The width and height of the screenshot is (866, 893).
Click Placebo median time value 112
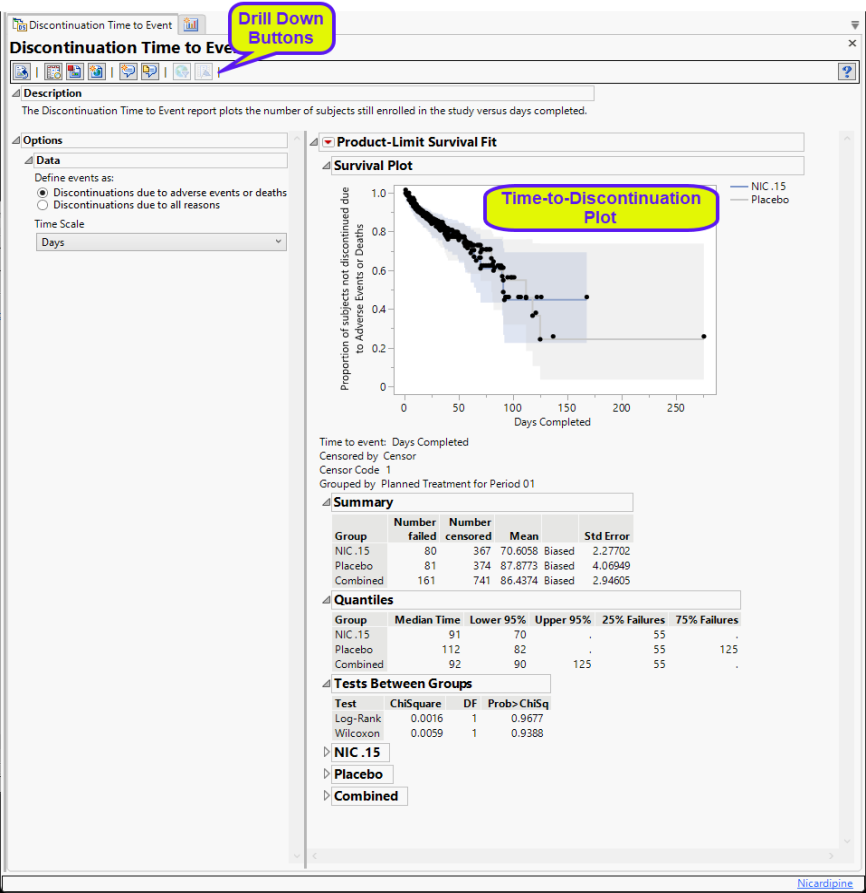tap(450, 649)
